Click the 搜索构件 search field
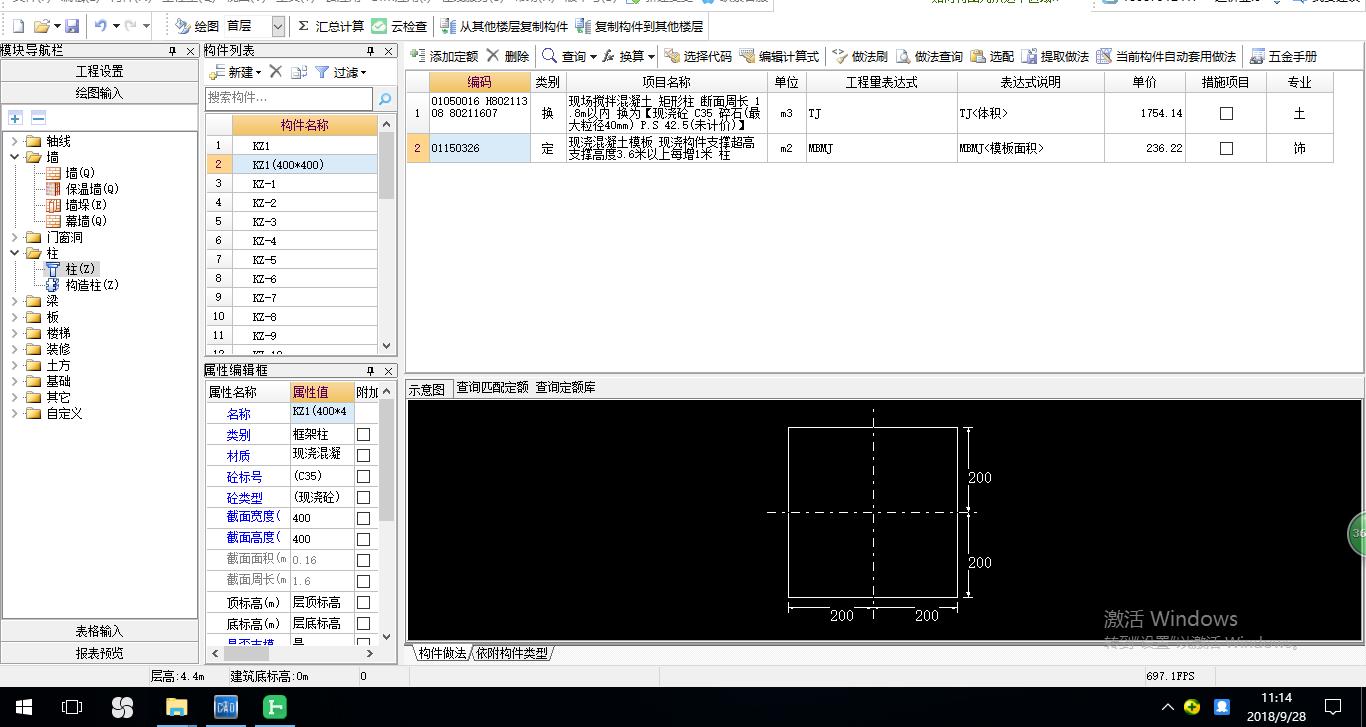 [x=289, y=98]
